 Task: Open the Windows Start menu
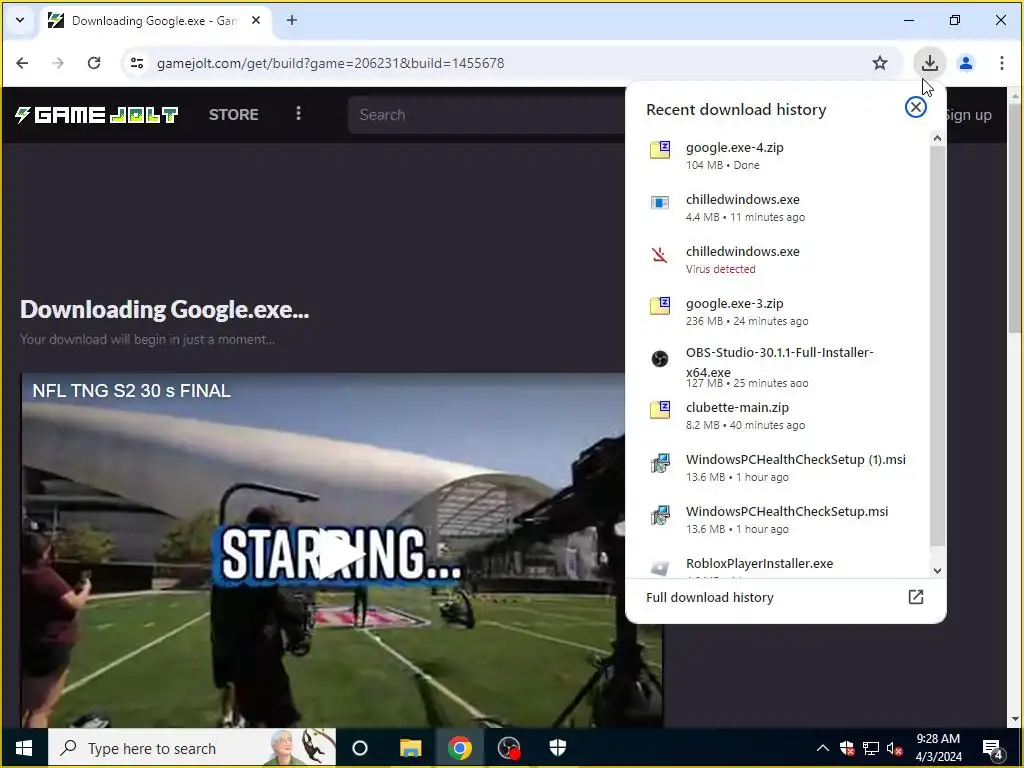click(x=24, y=748)
